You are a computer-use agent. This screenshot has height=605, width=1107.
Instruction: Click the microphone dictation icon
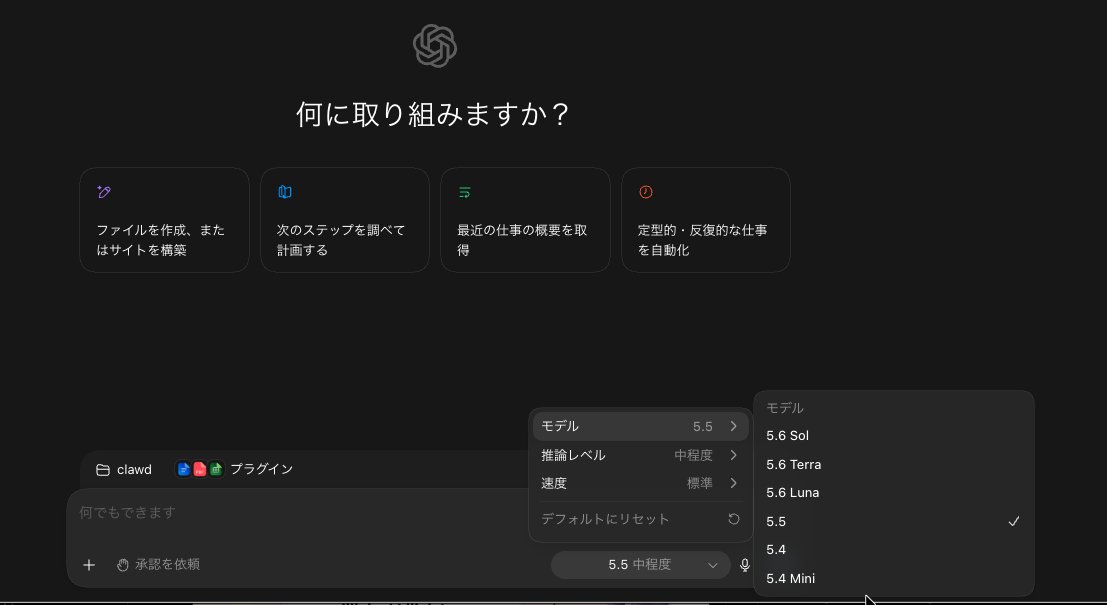click(744, 565)
